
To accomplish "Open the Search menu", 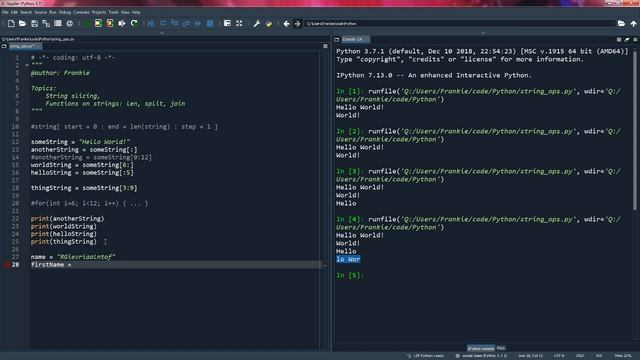I will pyautogui.click(x=26, y=12).
